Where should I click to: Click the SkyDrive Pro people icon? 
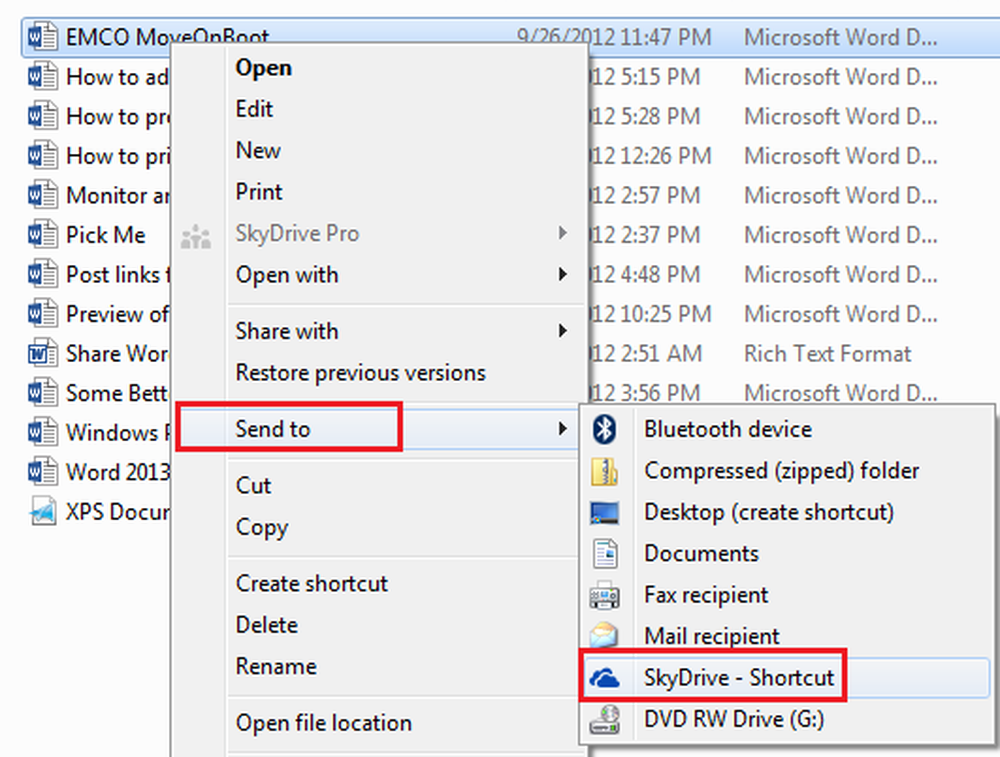point(196,237)
